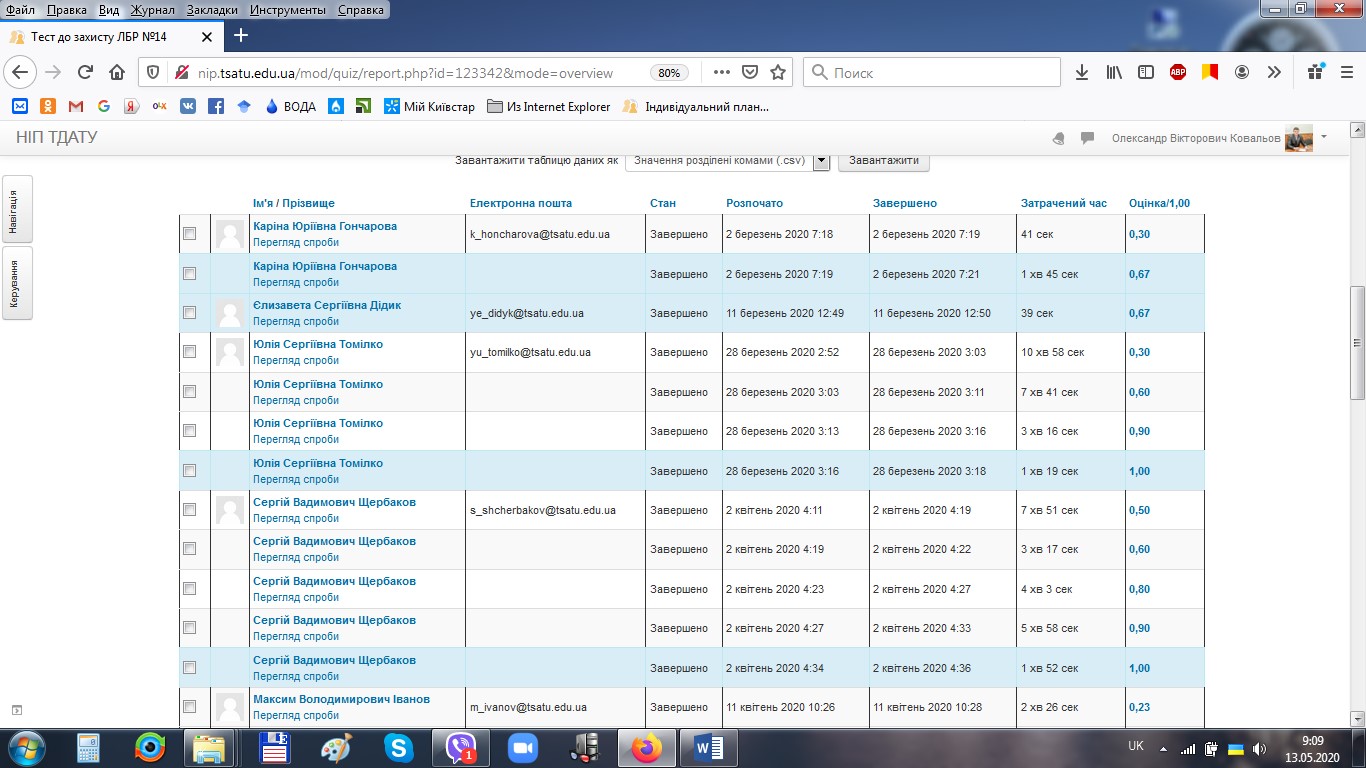1366x768 pixels.
Task: Click the Adblock Plus extension icon
Action: coord(1178,72)
